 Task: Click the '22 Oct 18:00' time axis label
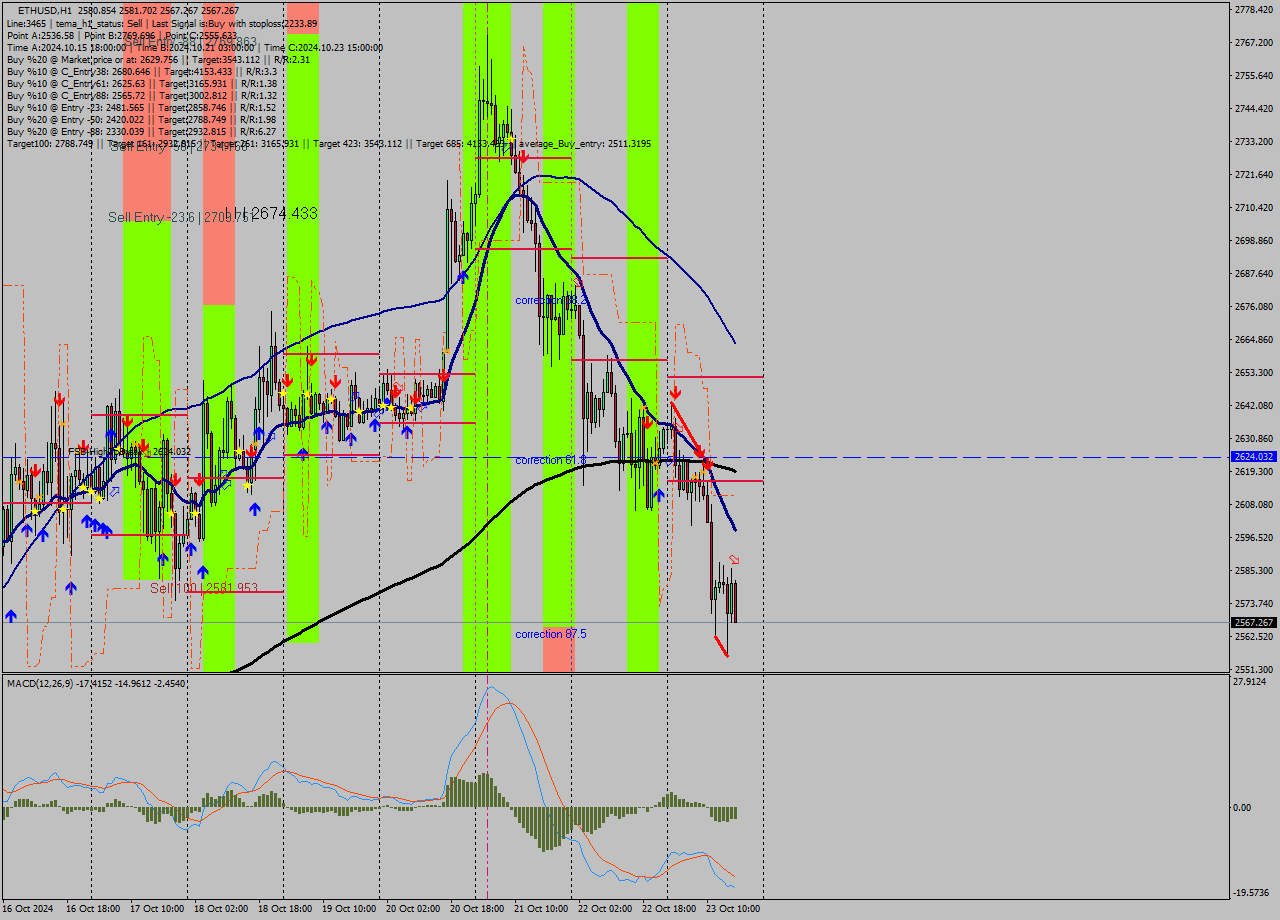coord(669,909)
